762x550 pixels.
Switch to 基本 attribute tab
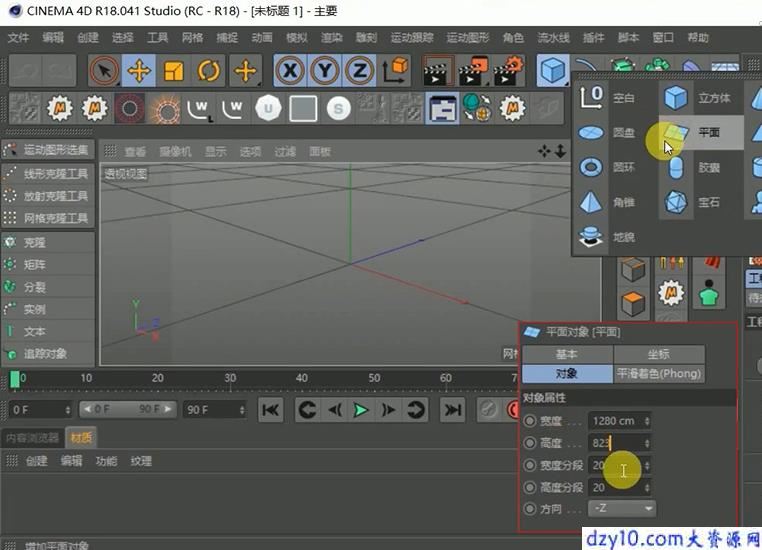coord(567,354)
